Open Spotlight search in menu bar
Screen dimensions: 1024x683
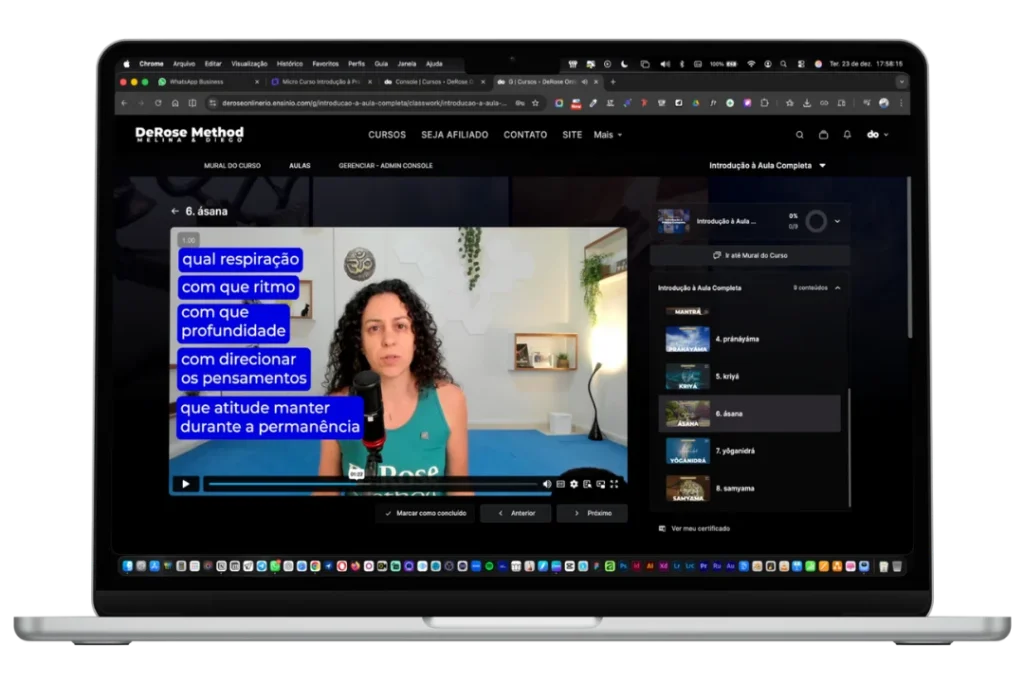point(783,64)
